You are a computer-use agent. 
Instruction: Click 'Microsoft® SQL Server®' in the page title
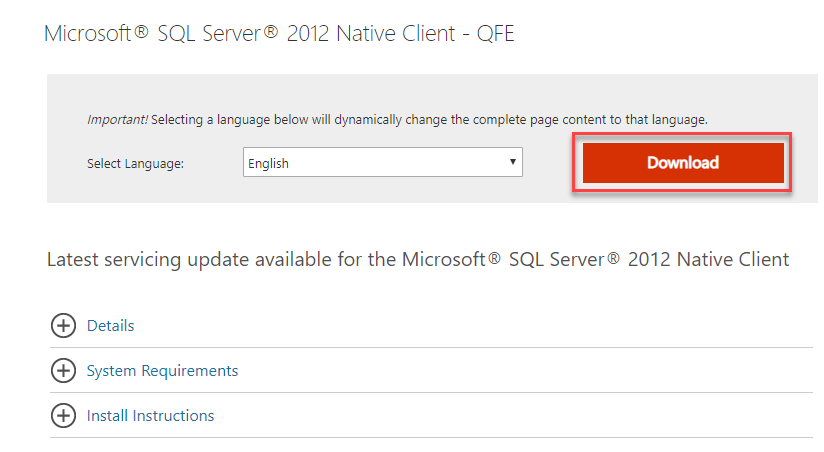point(160,34)
